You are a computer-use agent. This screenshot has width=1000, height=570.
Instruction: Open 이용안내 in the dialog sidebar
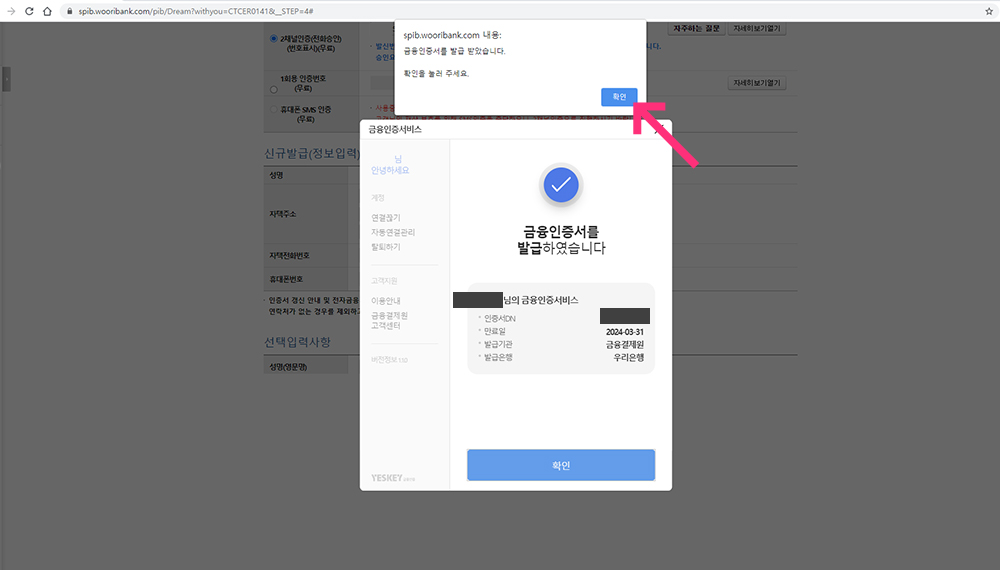coord(386,301)
